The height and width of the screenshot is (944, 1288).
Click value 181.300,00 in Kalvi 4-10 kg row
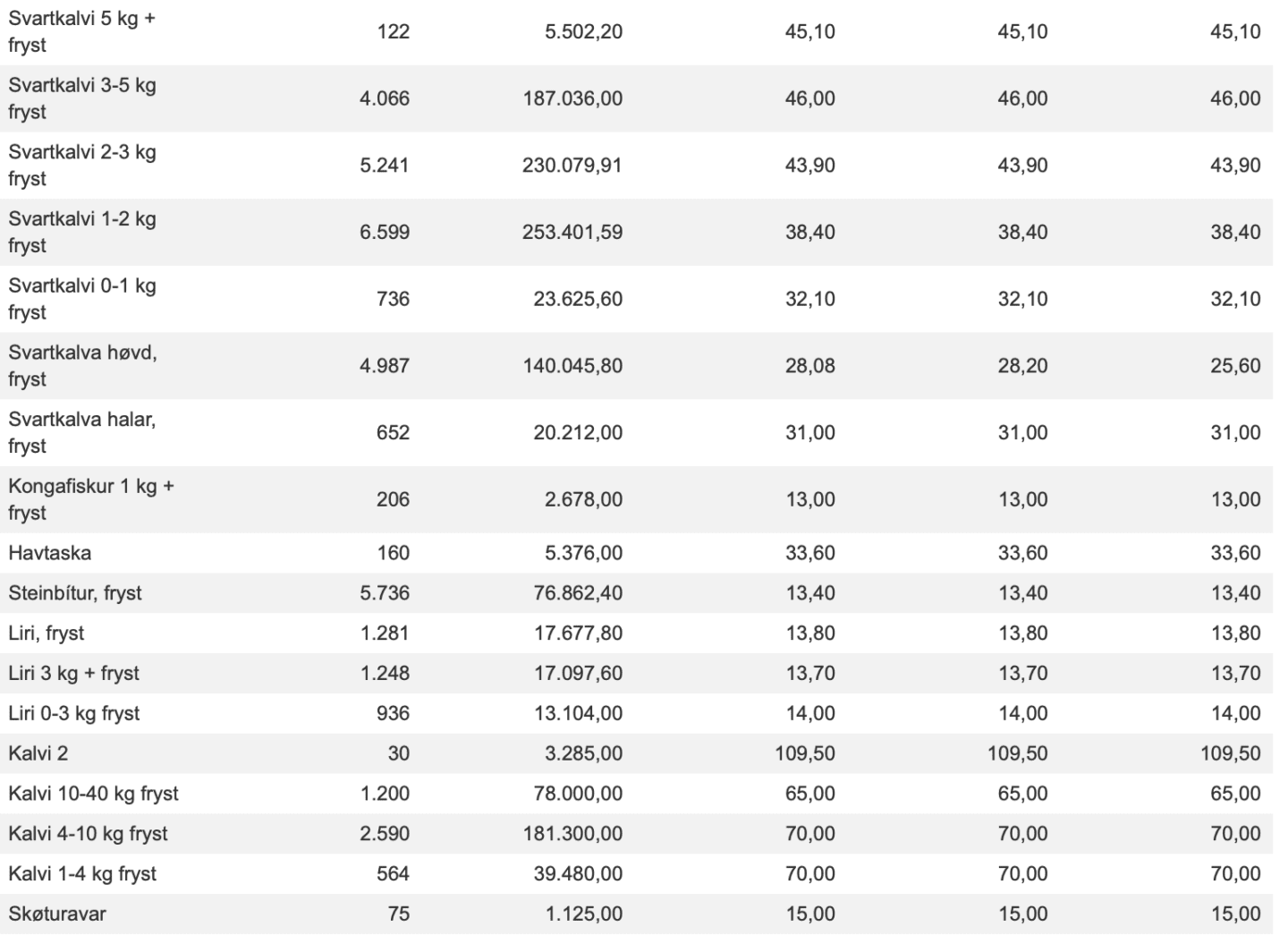[x=572, y=834]
